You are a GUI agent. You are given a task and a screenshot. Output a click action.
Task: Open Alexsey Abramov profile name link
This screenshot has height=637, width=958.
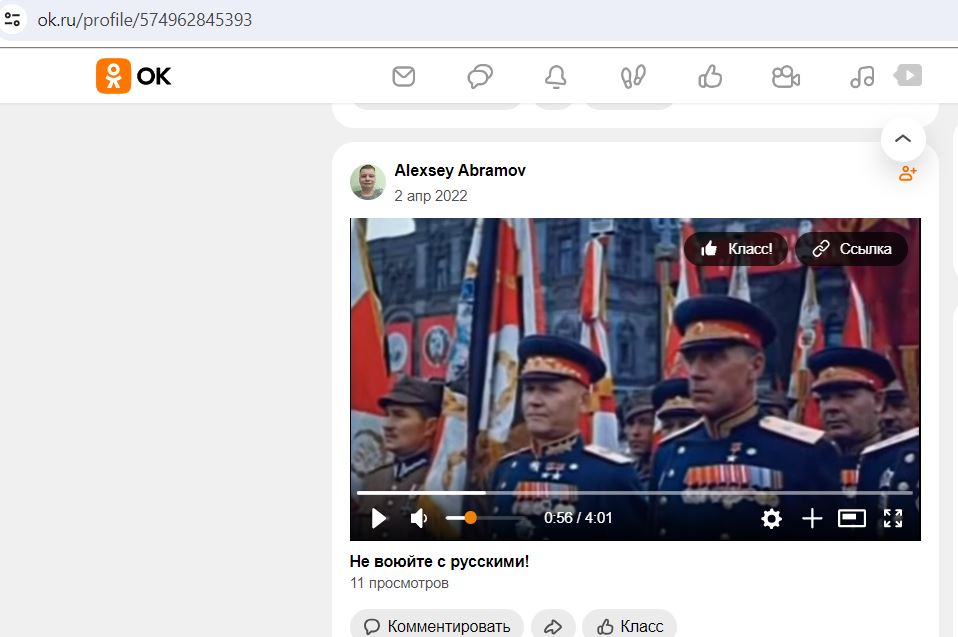pos(460,170)
